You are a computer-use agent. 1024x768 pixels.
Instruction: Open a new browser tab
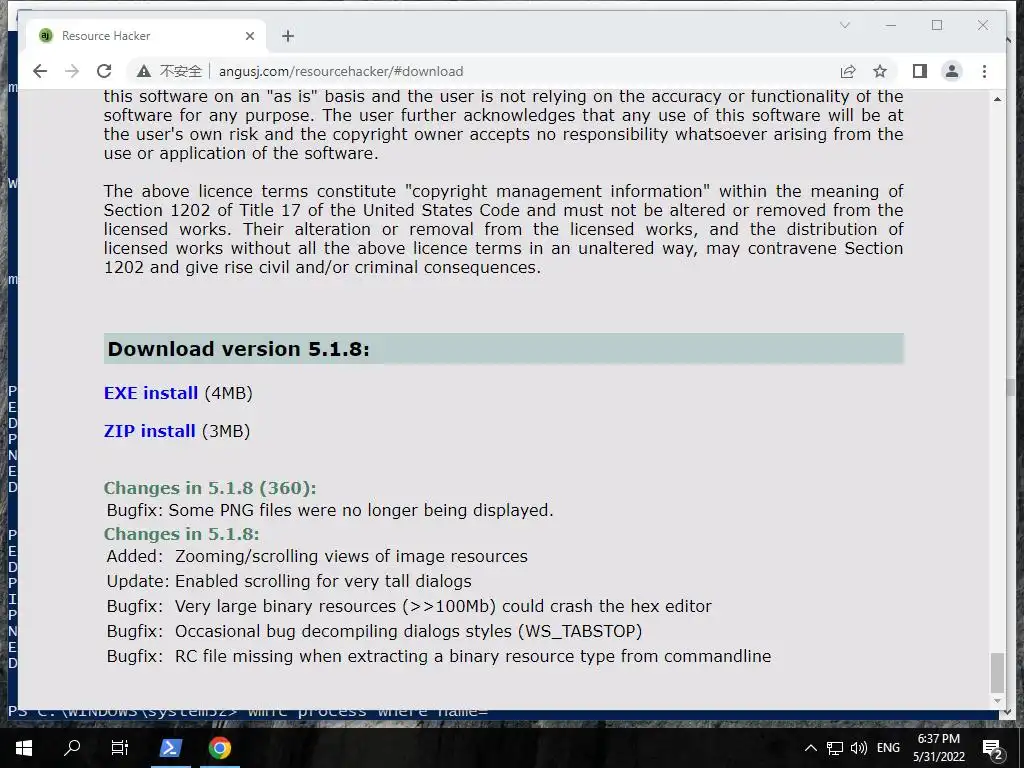[x=288, y=36]
